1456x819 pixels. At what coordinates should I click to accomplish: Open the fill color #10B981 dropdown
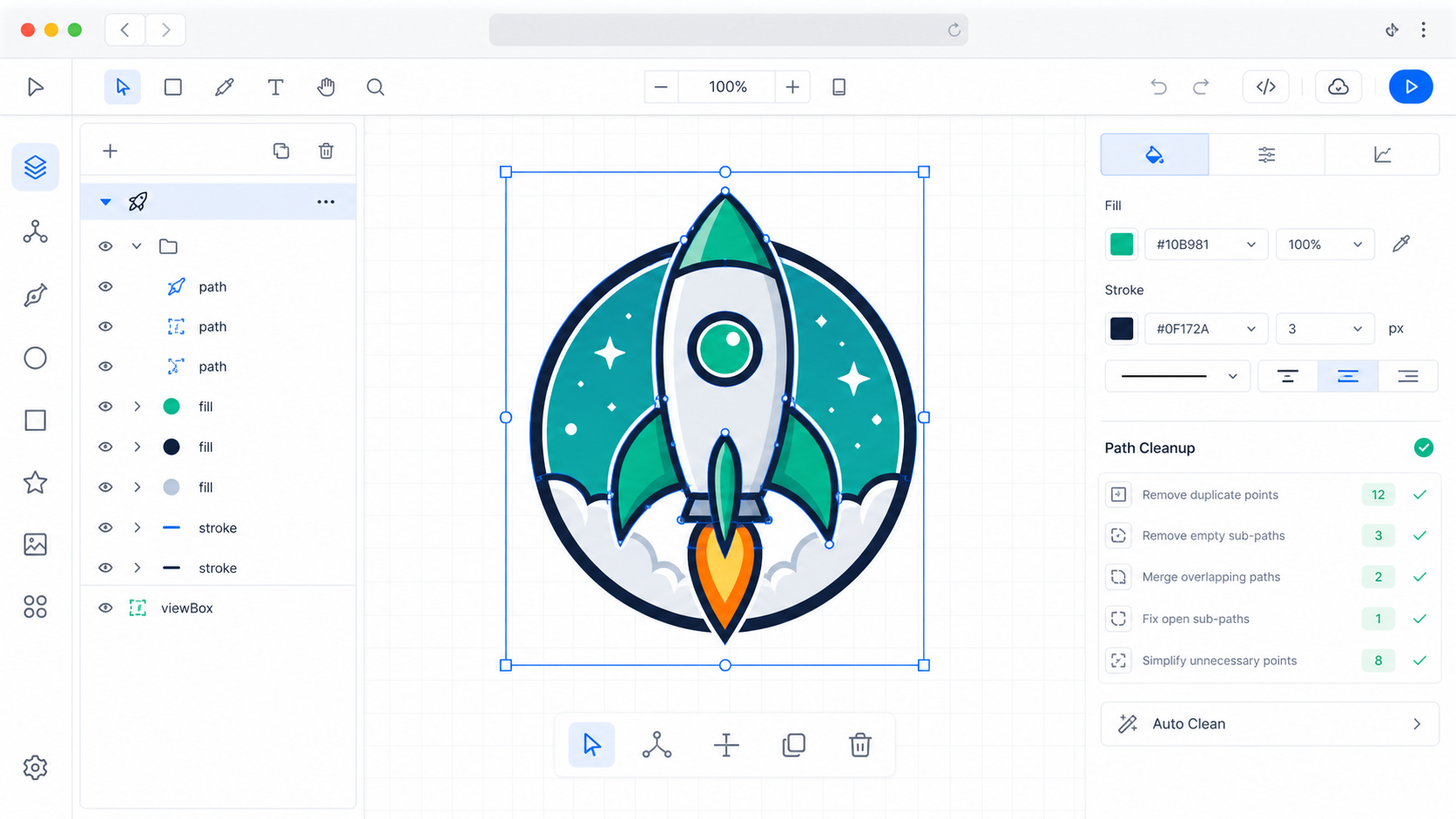coord(1206,245)
